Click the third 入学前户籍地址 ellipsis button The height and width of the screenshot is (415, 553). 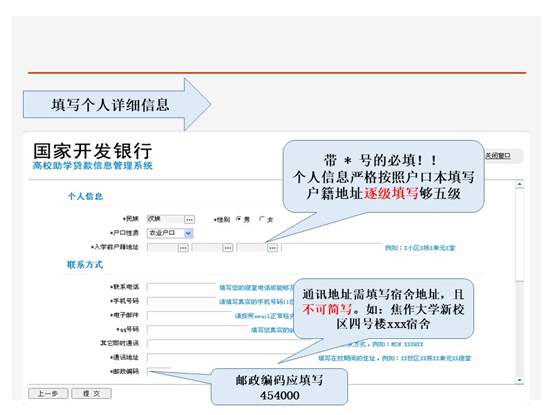(272, 248)
